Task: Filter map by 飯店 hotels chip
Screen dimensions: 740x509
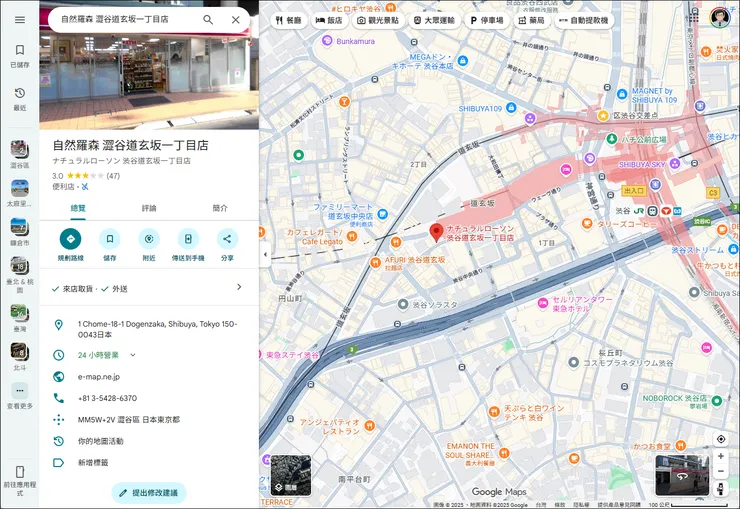Action: [x=329, y=20]
